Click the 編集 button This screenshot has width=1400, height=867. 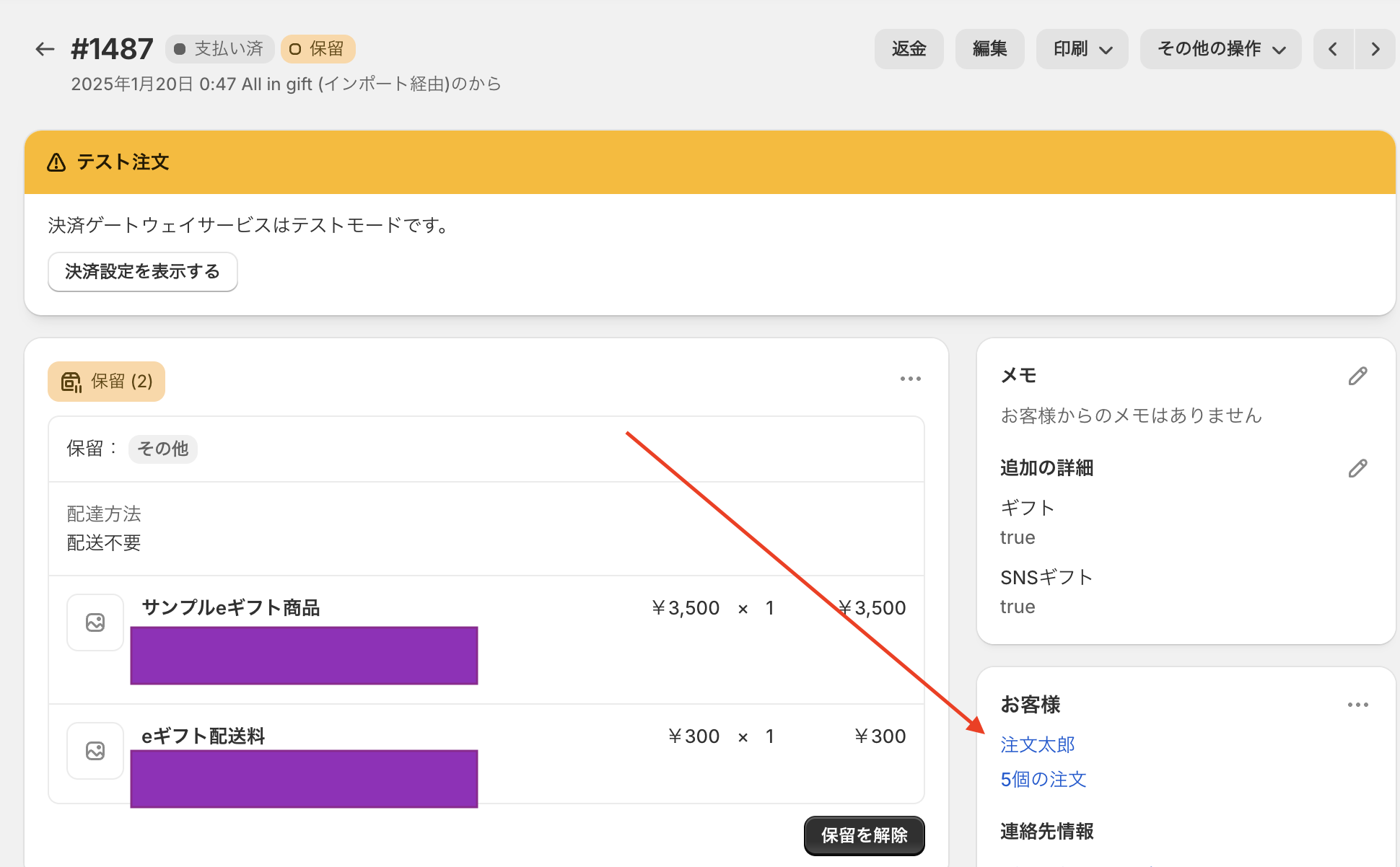pyautogui.click(x=989, y=49)
